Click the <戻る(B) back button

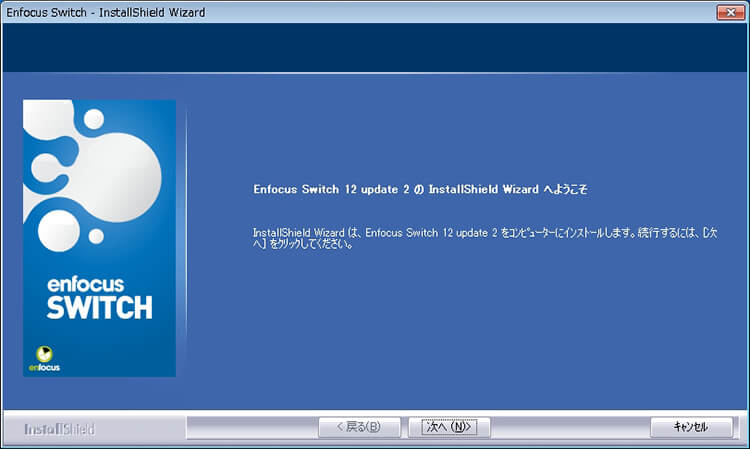pos(359,427)
